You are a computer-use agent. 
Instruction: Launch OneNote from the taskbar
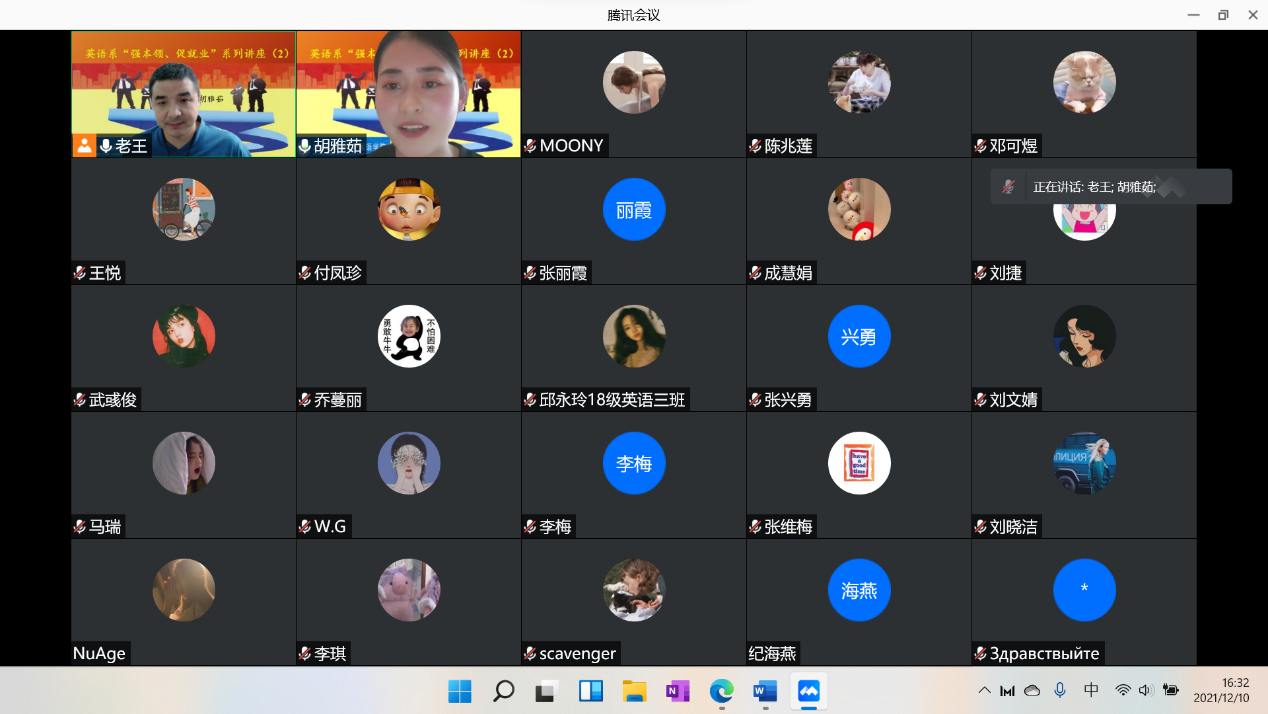[678, 691]
